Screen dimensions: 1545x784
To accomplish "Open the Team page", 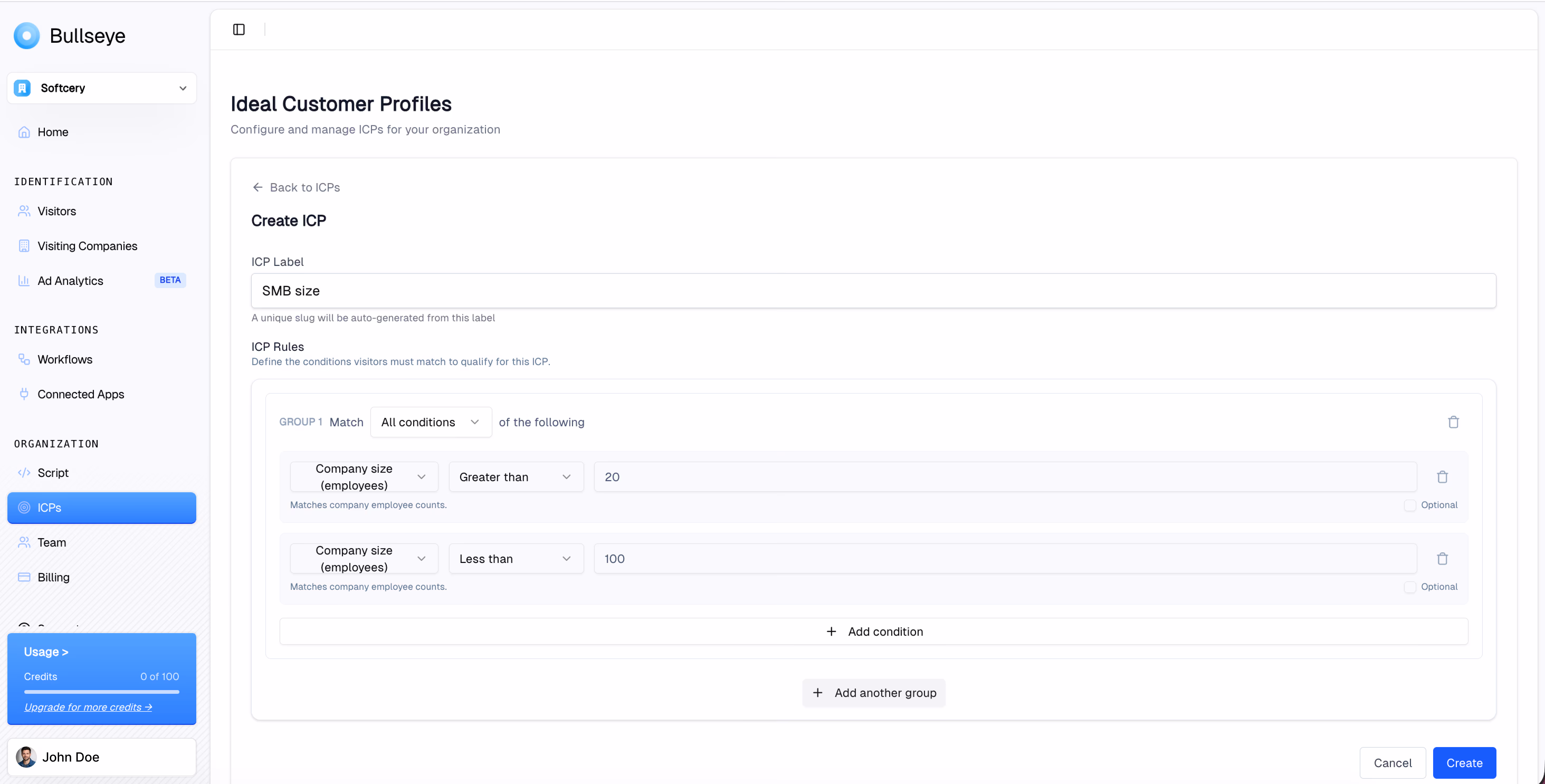I will 101,542.
